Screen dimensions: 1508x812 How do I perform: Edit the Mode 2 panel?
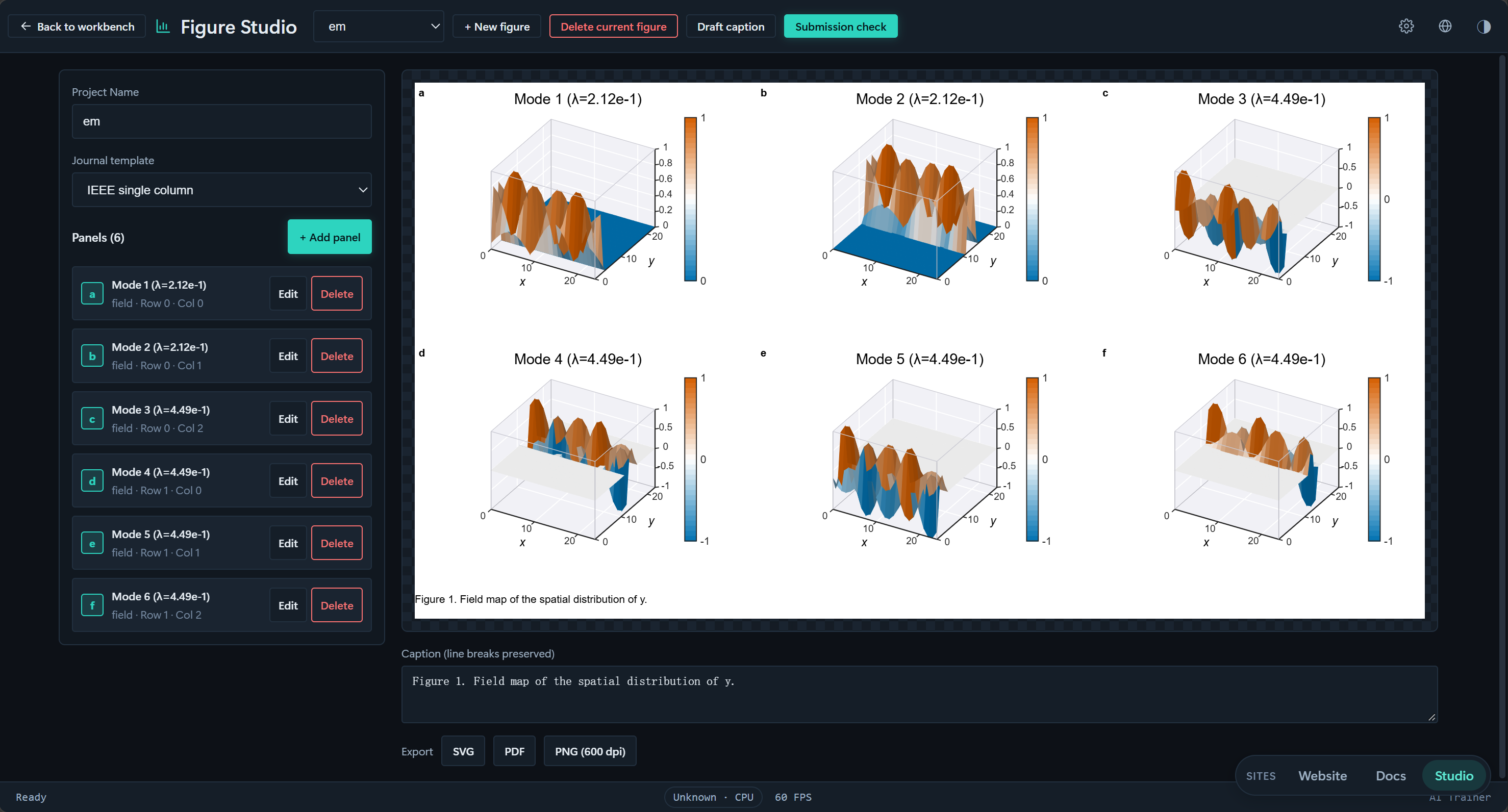[287, 356]
